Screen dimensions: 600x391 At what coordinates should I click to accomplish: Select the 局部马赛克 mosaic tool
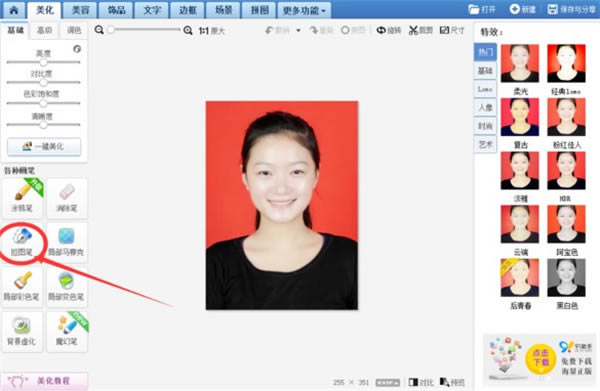point(67,243)
